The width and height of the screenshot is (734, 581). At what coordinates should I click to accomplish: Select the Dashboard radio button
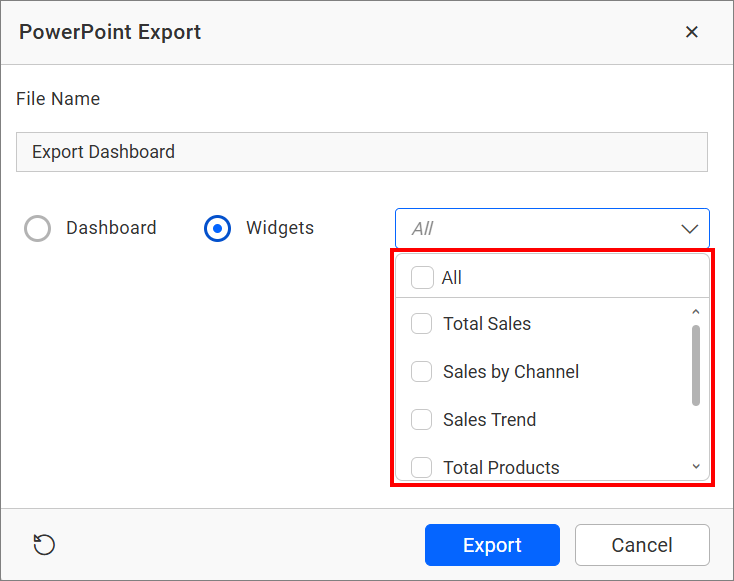[37, 228]
